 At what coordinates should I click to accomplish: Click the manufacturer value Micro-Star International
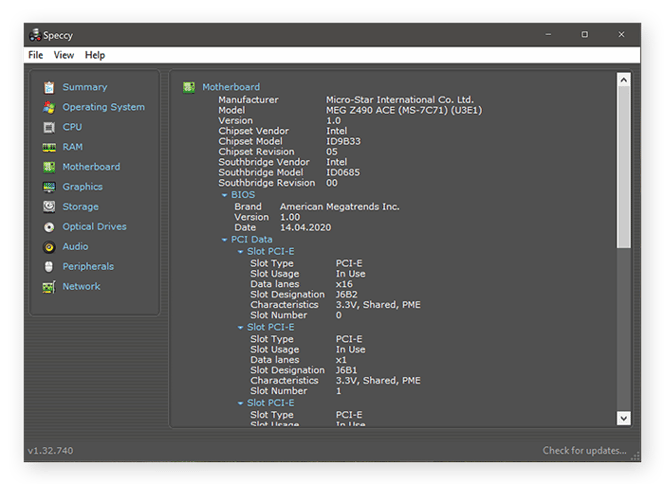coord(400,100)
